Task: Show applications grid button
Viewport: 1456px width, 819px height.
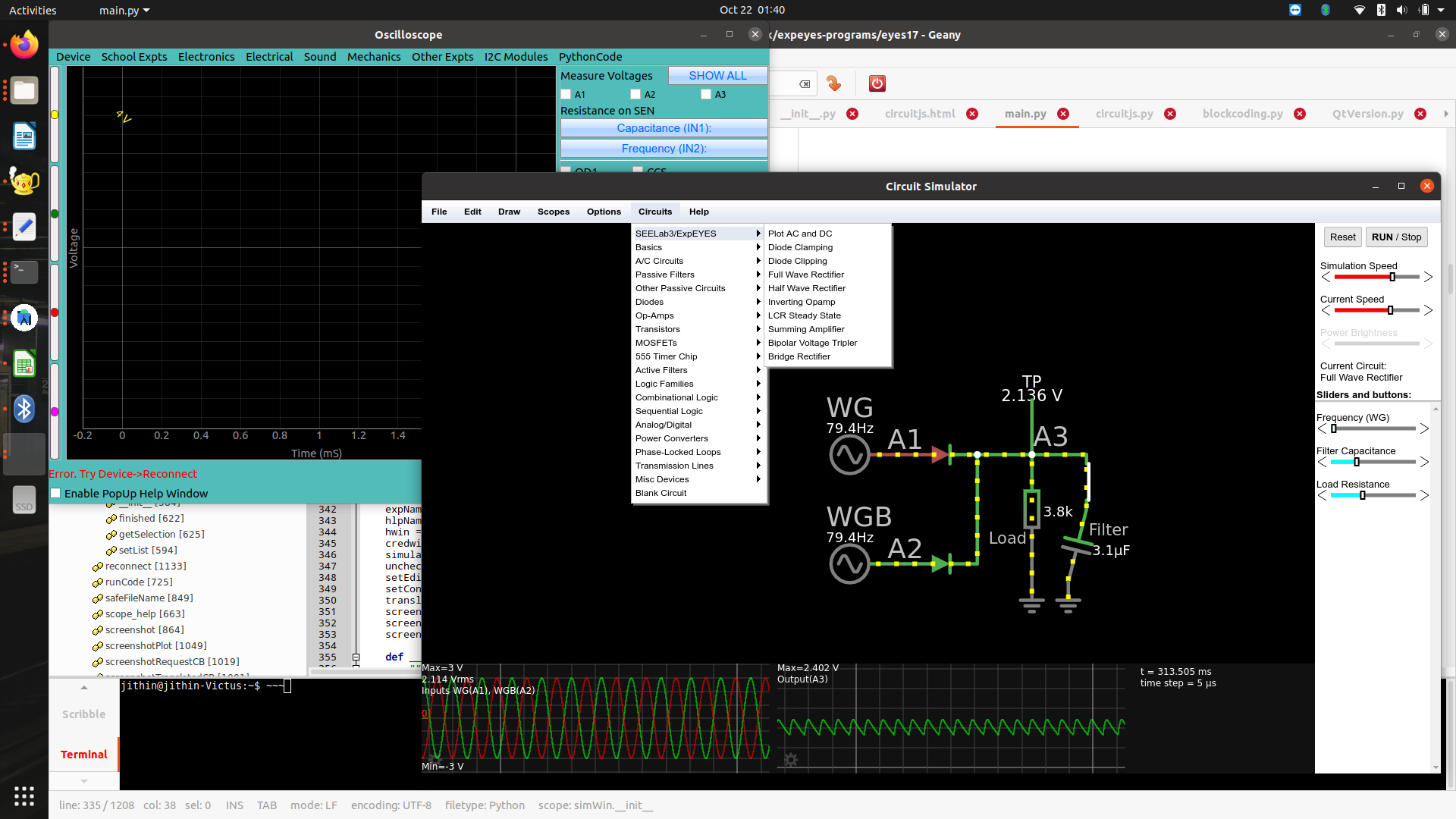Action: (x=24, y=795)
